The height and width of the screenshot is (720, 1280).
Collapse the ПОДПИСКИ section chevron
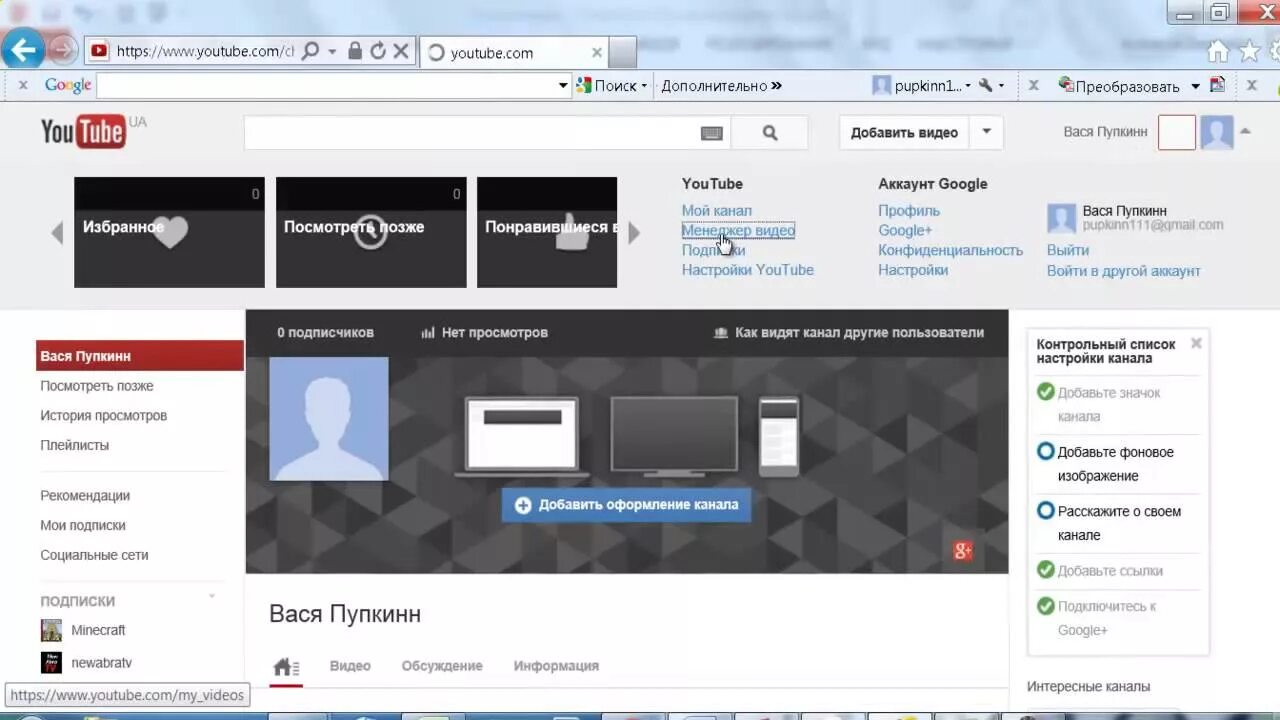point(211,598)
